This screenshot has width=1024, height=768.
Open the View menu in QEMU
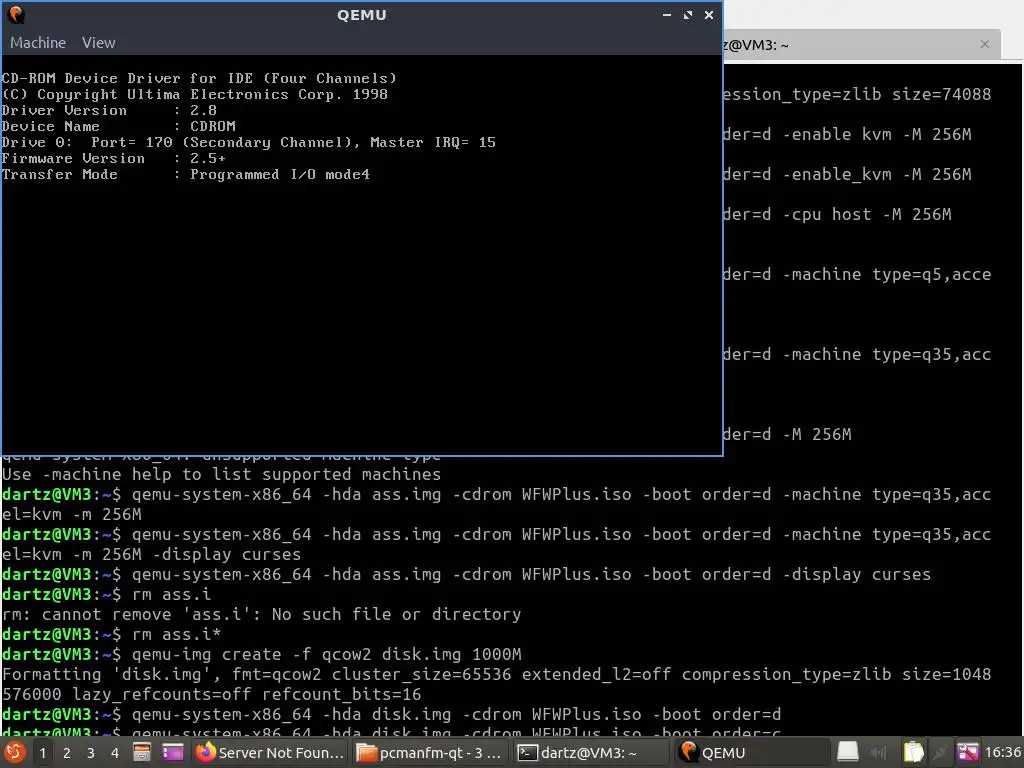[99, 42]
